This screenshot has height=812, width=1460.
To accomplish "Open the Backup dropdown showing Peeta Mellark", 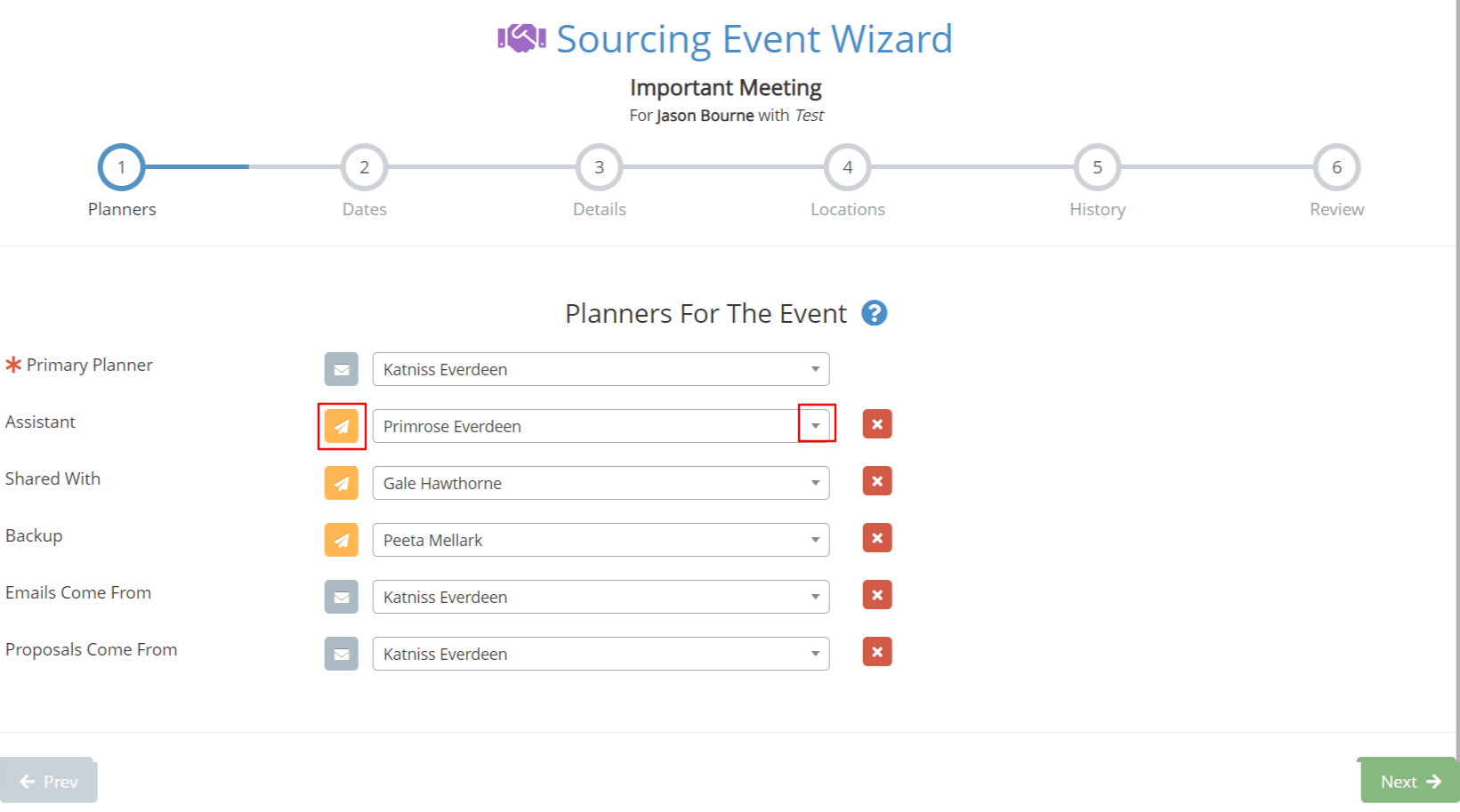I will pos(814,539).
